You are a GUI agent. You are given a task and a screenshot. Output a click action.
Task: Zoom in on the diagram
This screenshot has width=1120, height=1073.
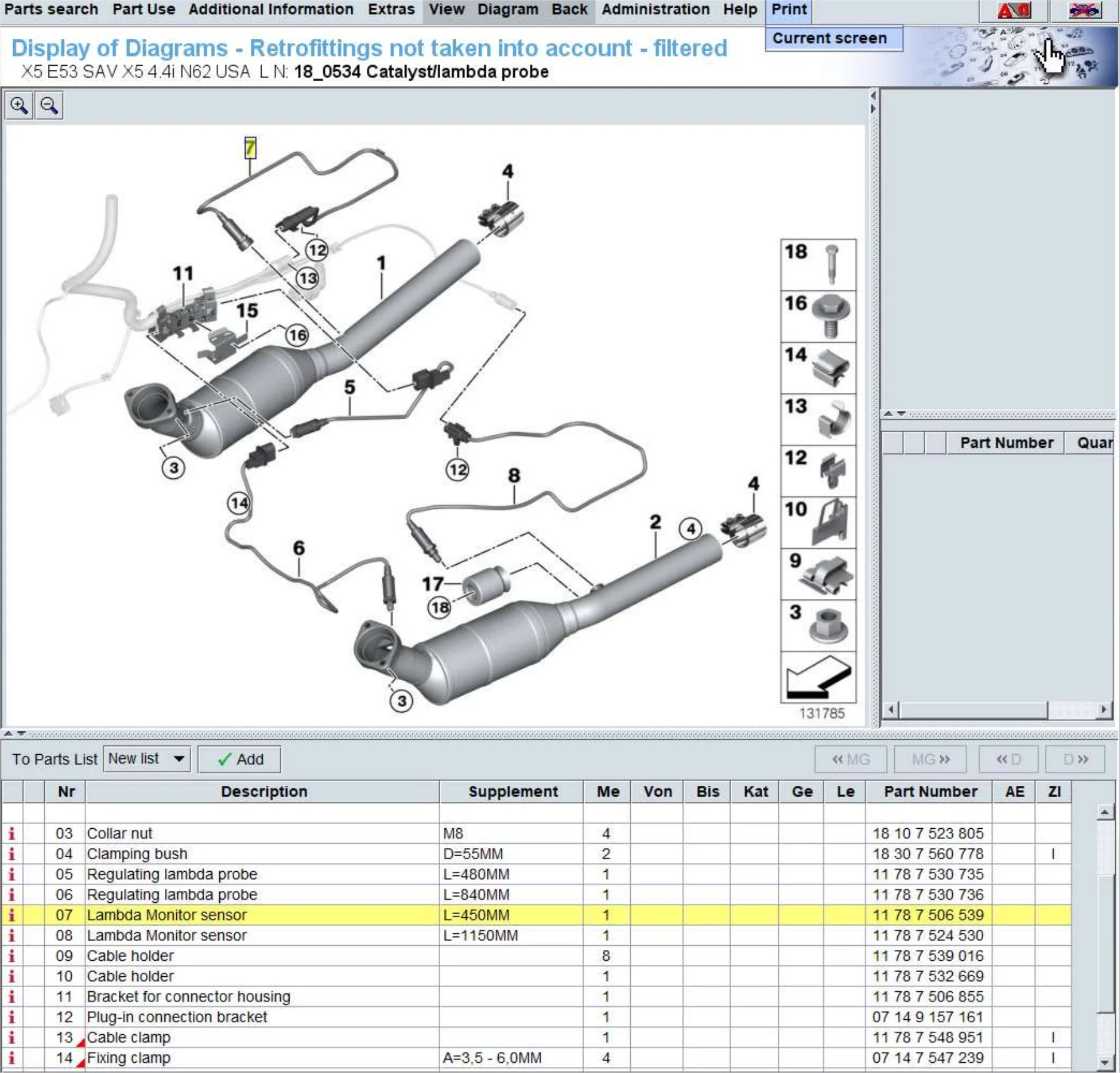[19, 106]
